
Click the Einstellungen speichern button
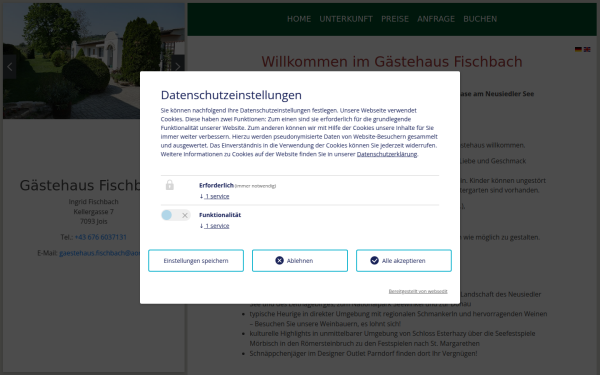click(x=196, y=261)
